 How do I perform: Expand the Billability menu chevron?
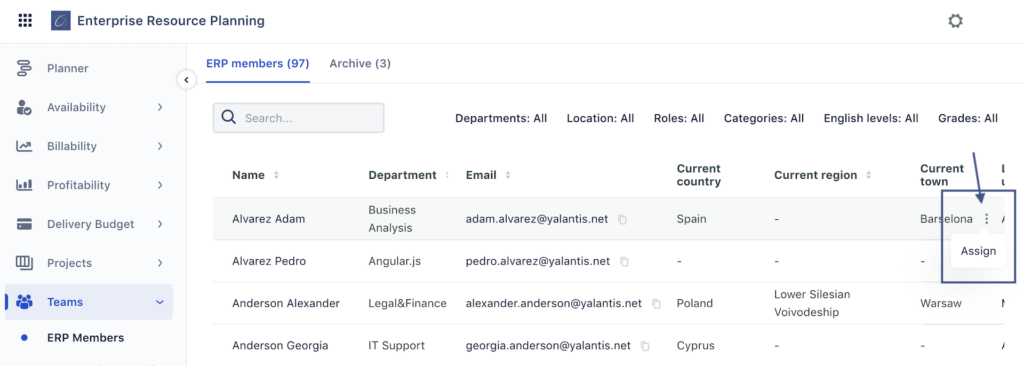click(x=160, y=146)
